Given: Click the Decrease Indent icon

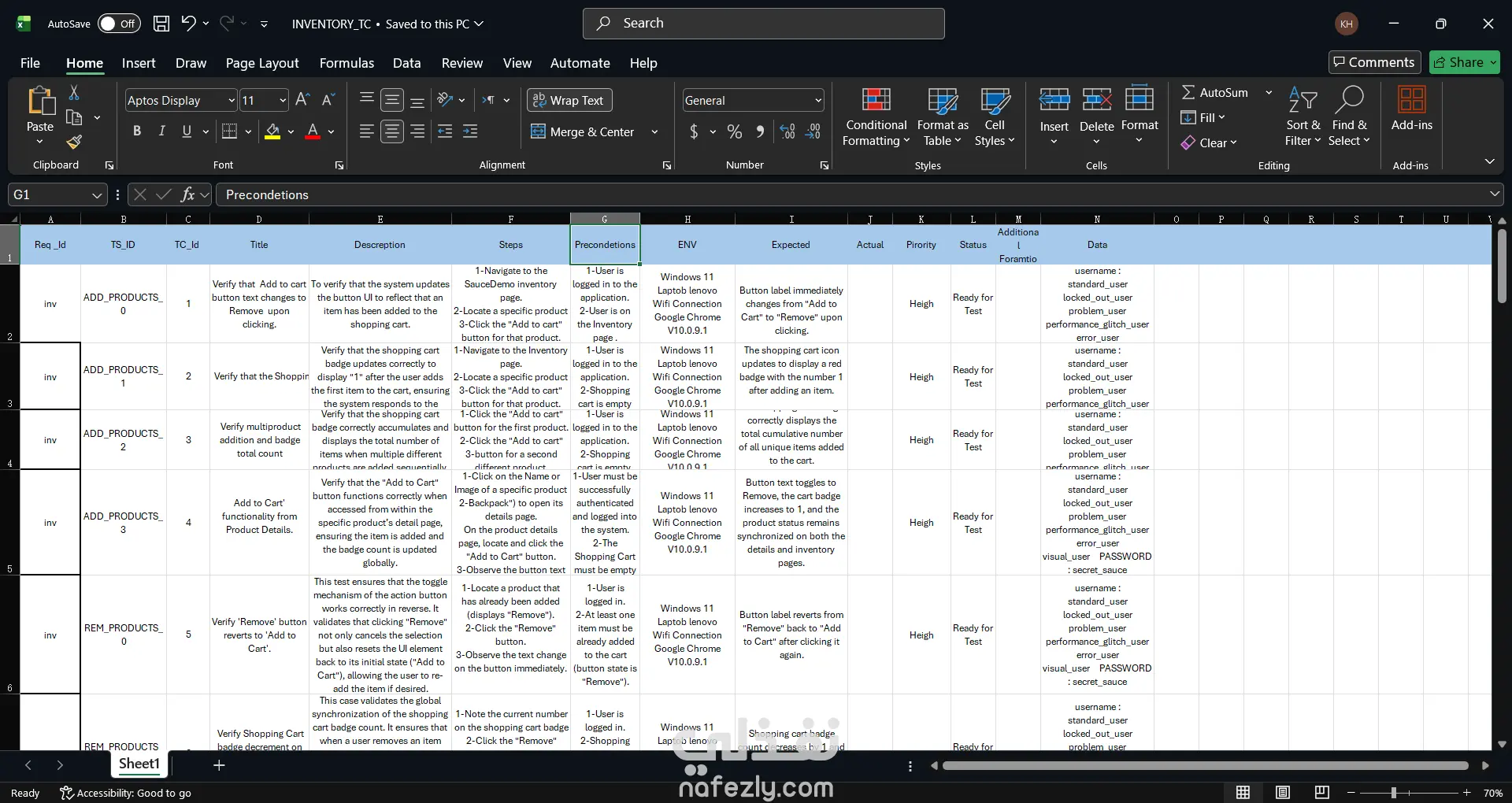Looking at the screenshot, I should click(x=445, y=131).
